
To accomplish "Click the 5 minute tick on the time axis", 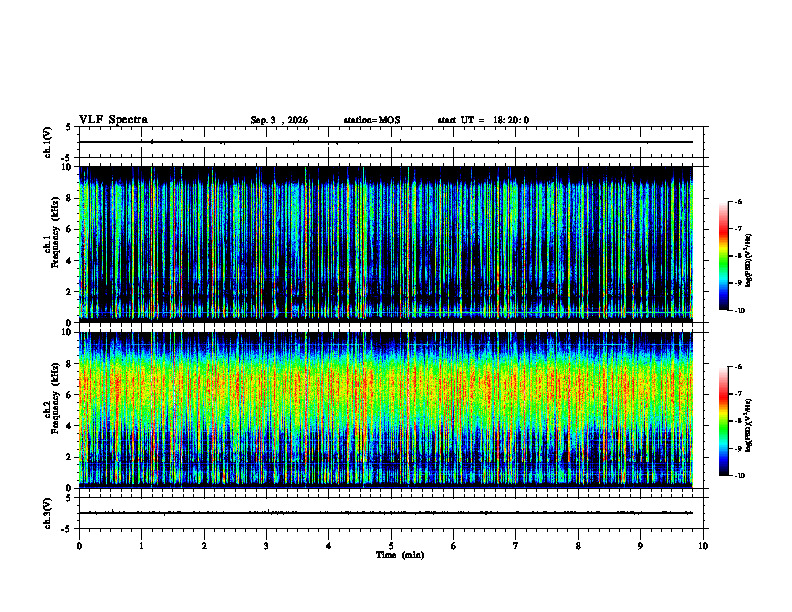I will (391, 546).
